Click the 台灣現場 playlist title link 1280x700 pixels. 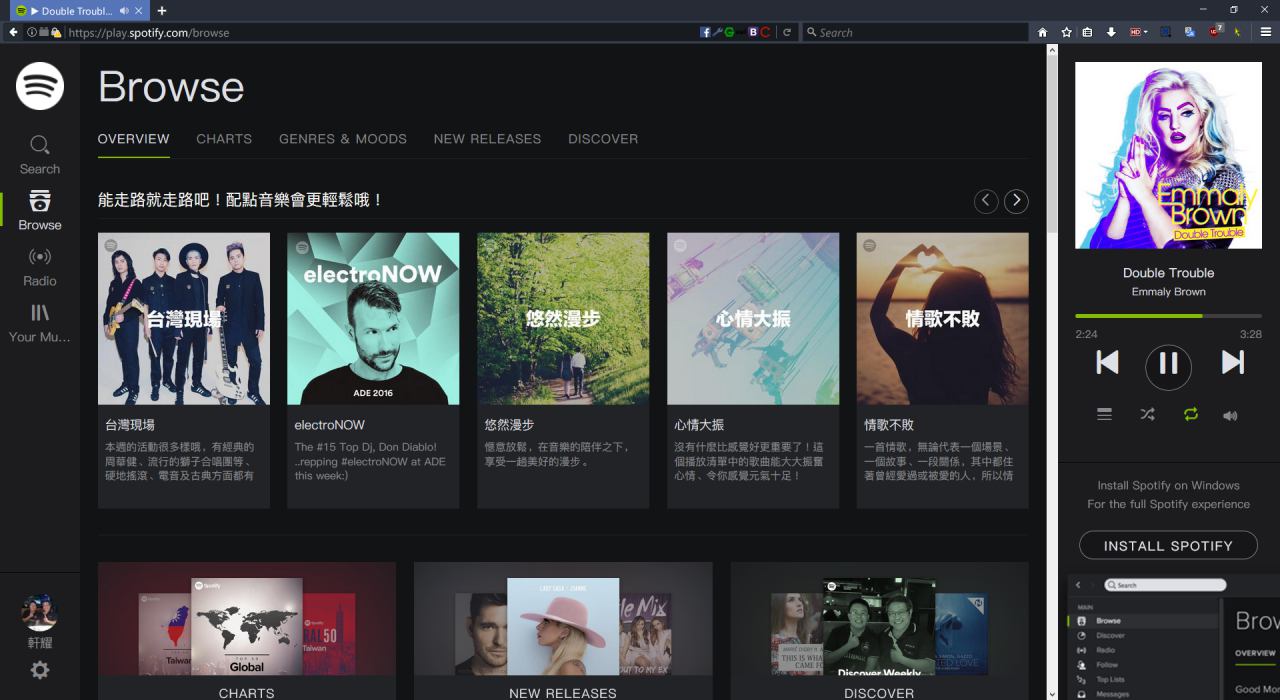point(130,425)
